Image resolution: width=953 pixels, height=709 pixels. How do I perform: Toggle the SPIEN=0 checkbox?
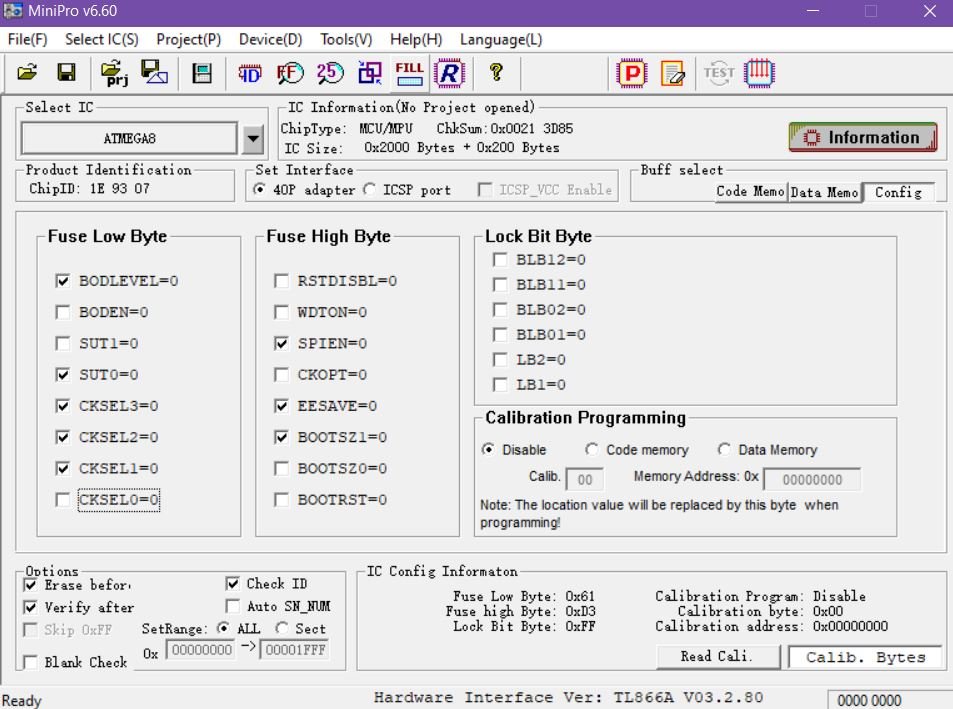pos(281,343)
